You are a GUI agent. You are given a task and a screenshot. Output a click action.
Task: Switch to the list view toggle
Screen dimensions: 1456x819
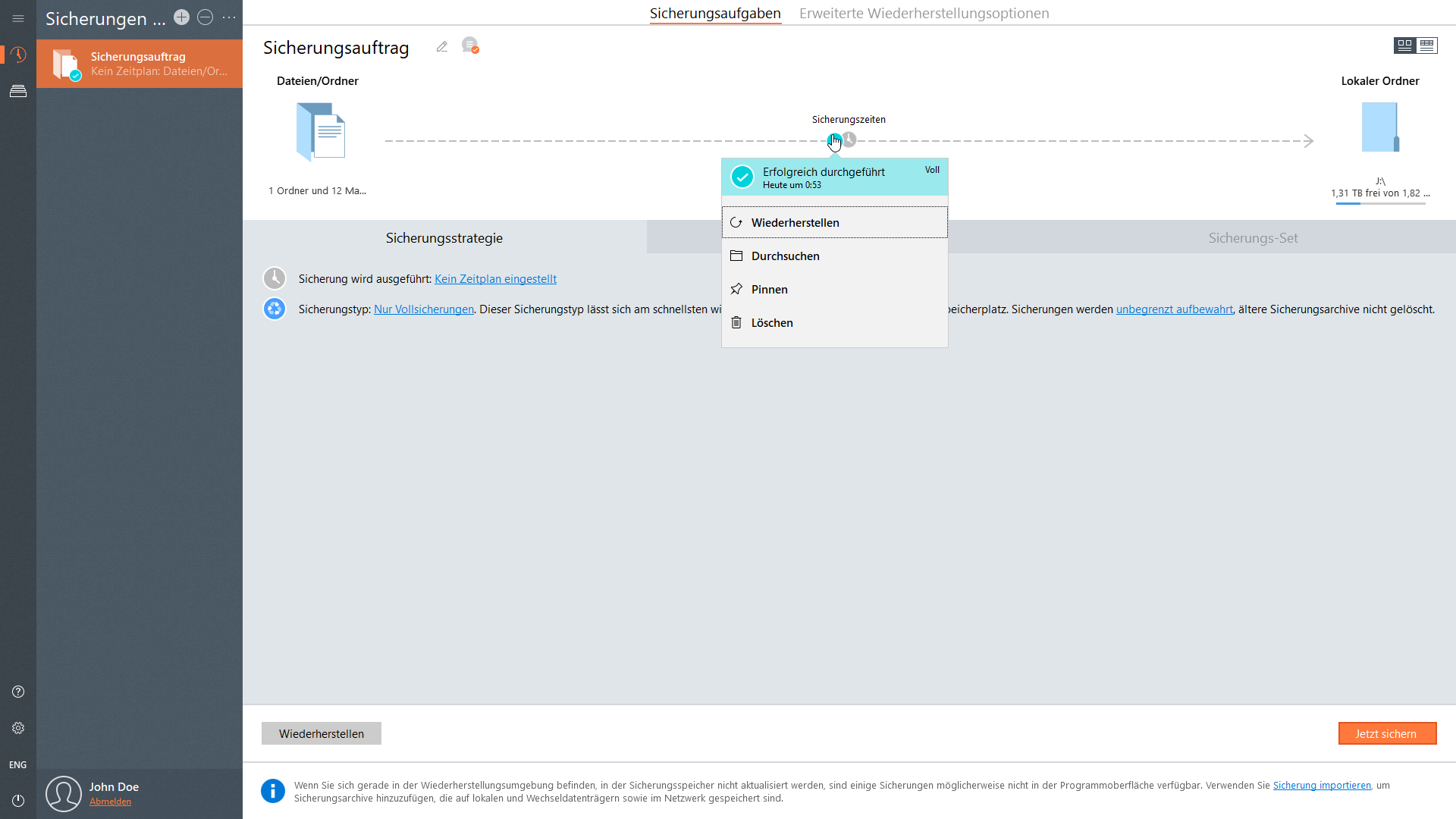[x=1427, y=45]
